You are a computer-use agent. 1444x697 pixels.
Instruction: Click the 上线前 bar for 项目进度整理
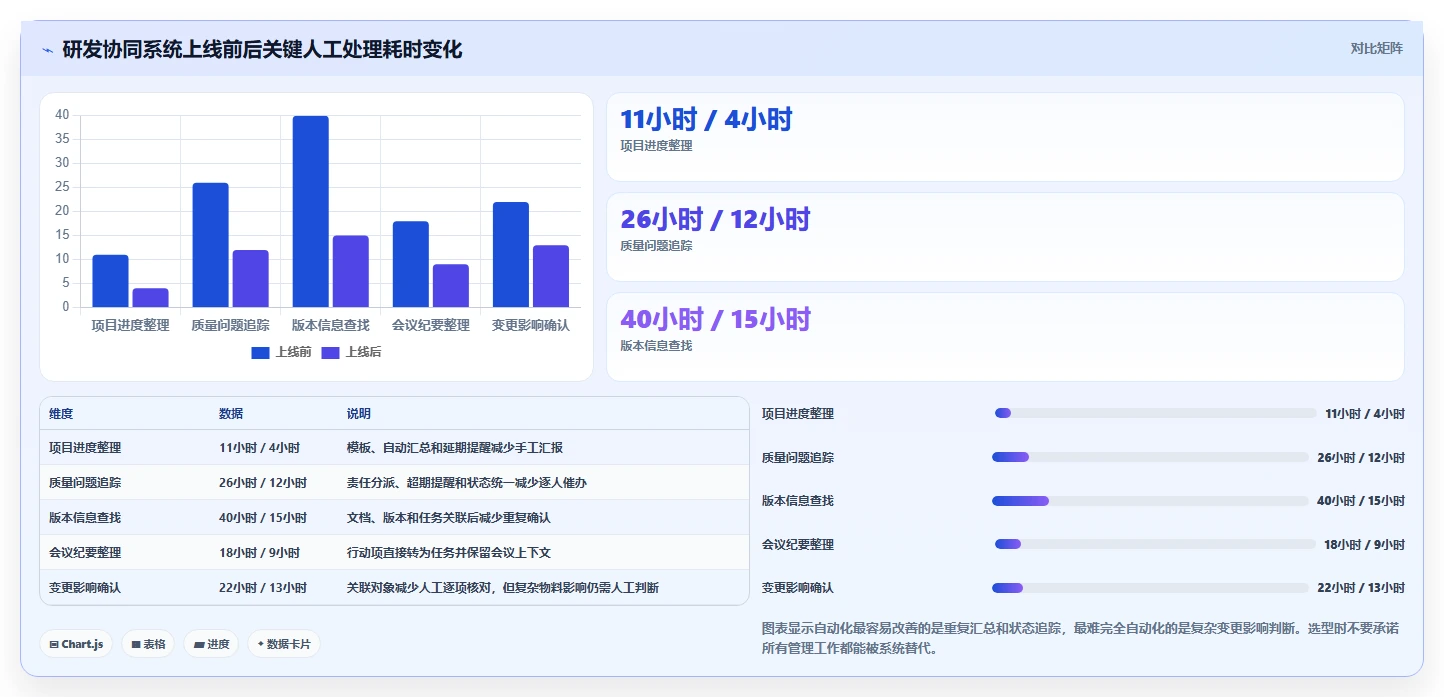(x=110, y=281)
